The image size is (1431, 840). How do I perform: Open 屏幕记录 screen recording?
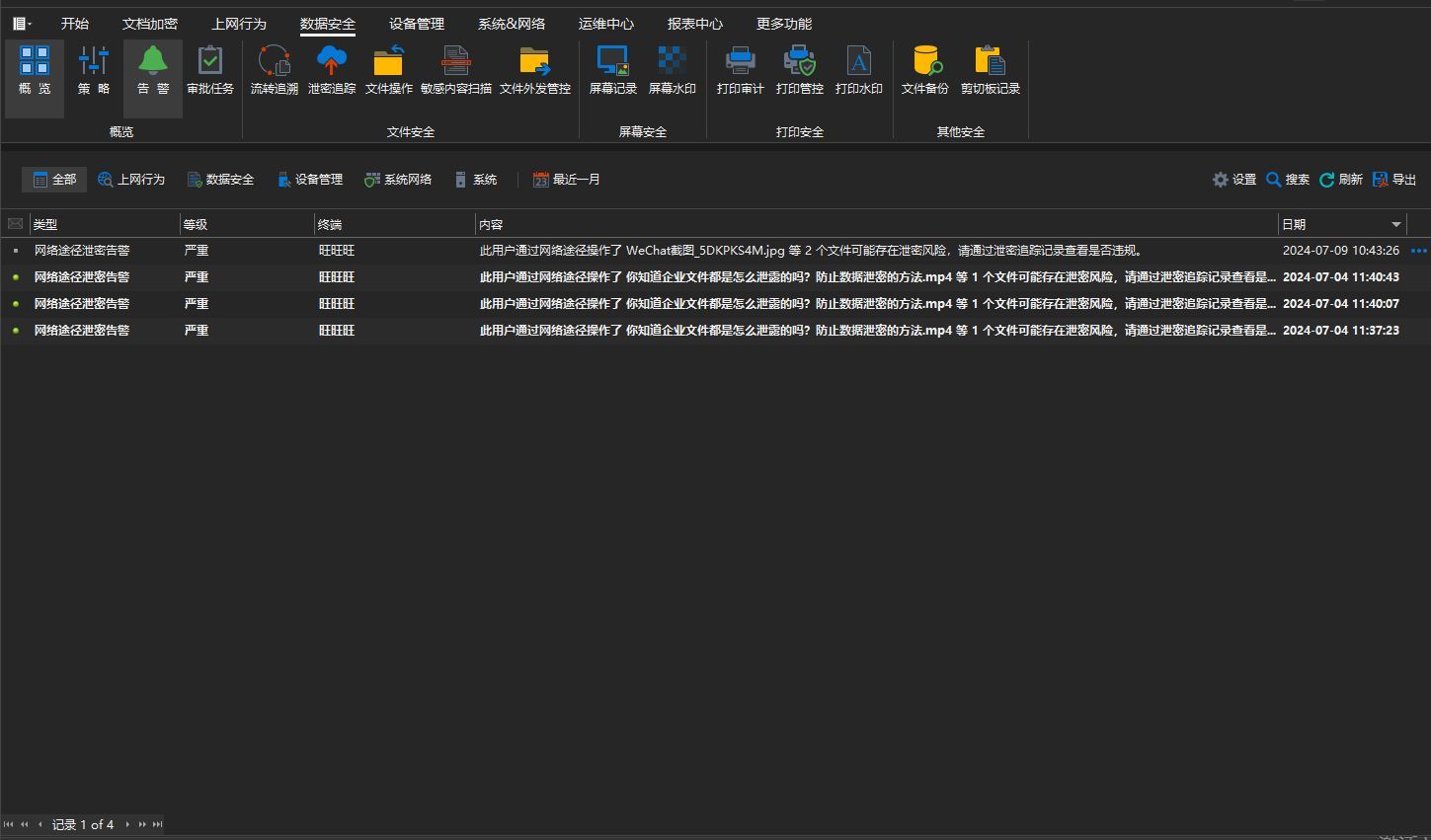[613, 70]
